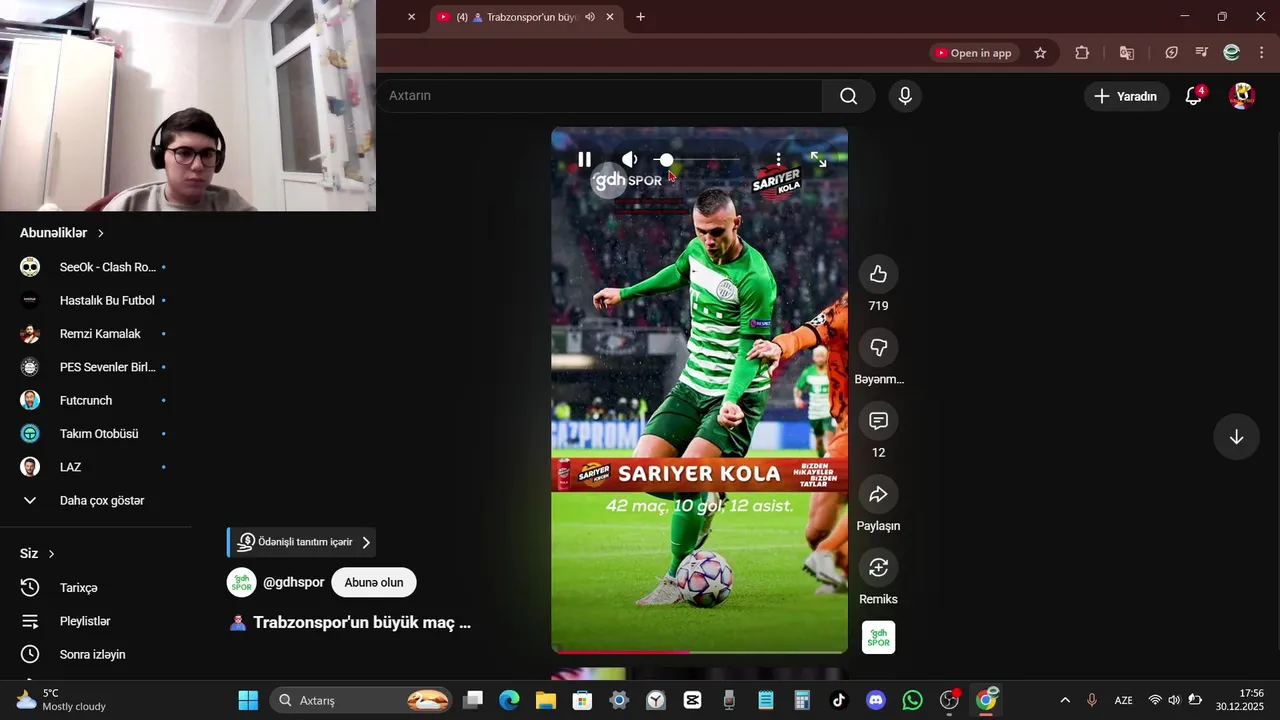Open the Google Translate page icon
1280x720 pixels.
click(x=1127, y=53)
